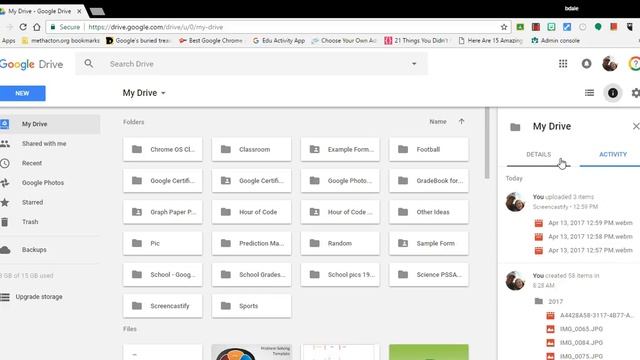Click the blue NEW button
The image size is (640, 360).
coord(22,93)
